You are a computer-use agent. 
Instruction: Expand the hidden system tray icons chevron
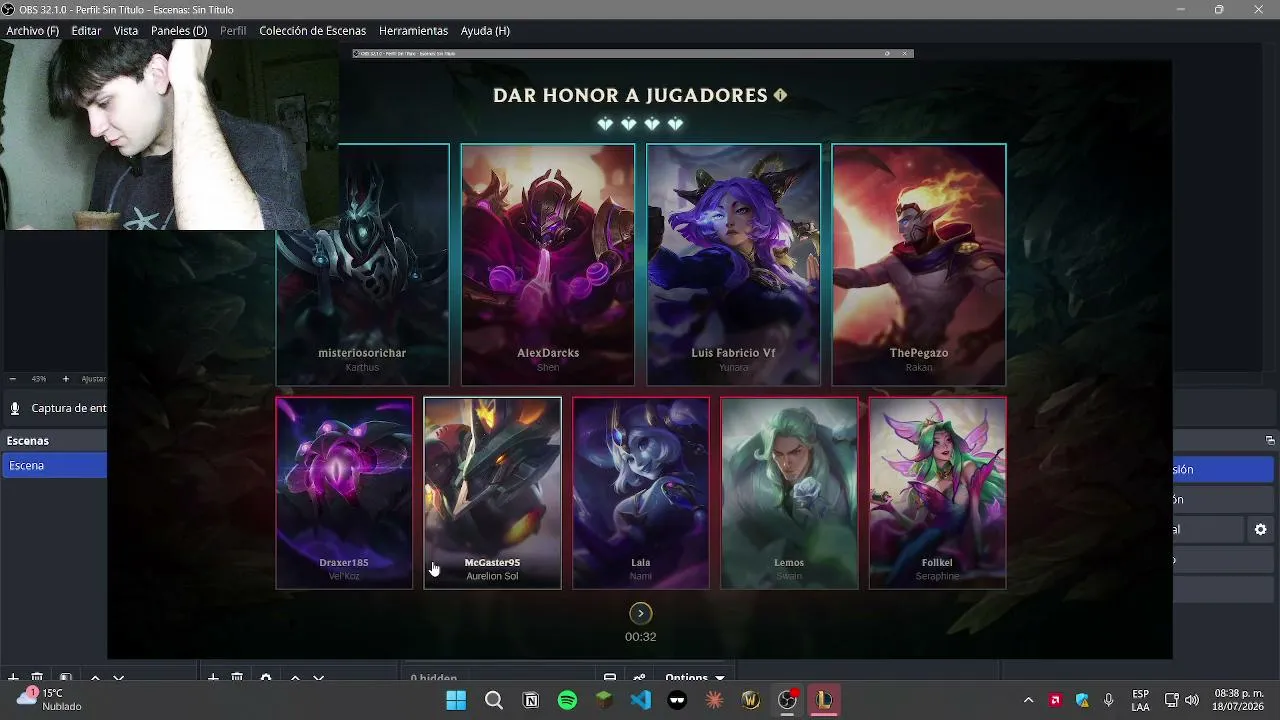tap(1028, 700)
